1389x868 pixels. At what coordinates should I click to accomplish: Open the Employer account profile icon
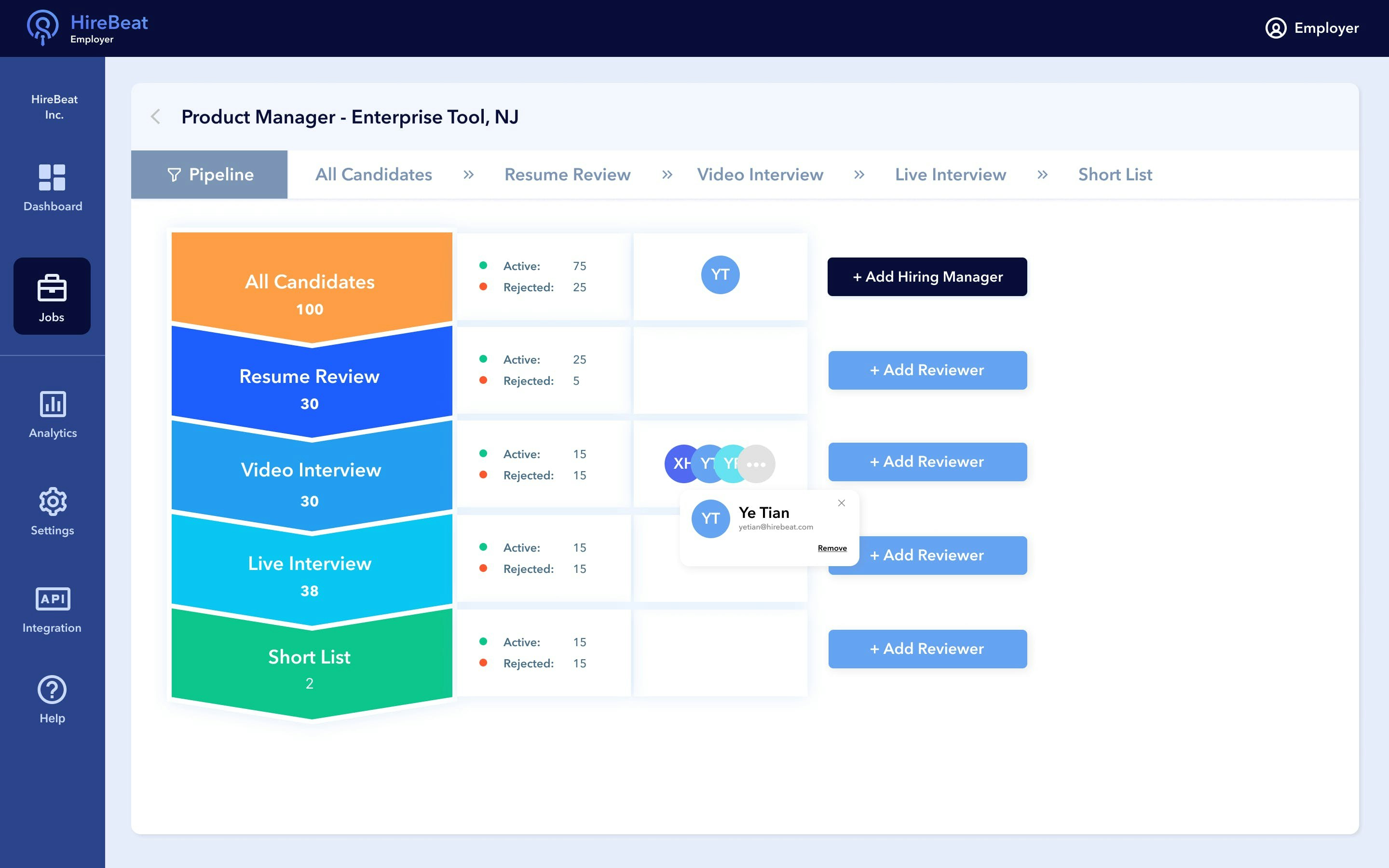[1275, 28]
